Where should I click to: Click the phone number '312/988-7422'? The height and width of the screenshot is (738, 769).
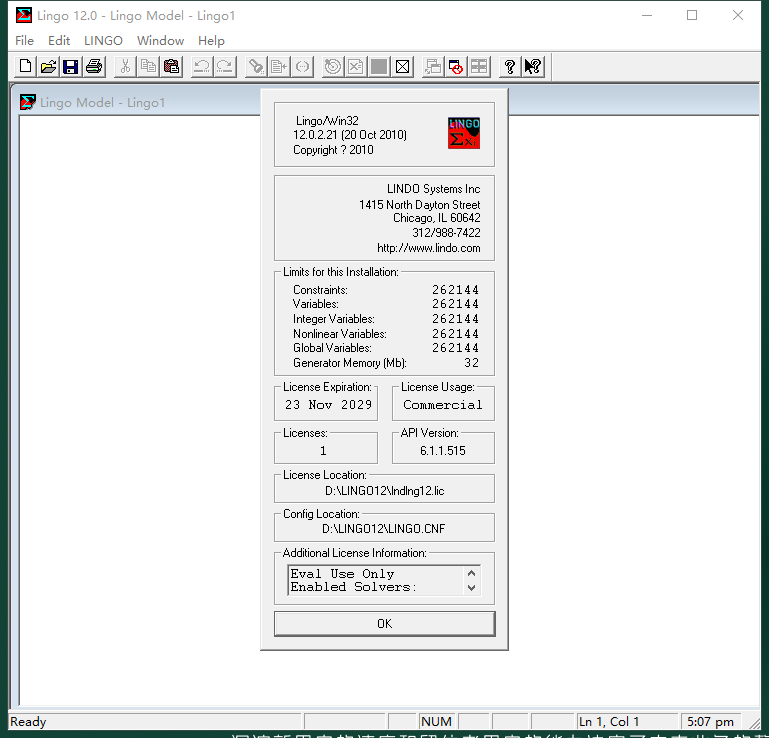point(446,232)
